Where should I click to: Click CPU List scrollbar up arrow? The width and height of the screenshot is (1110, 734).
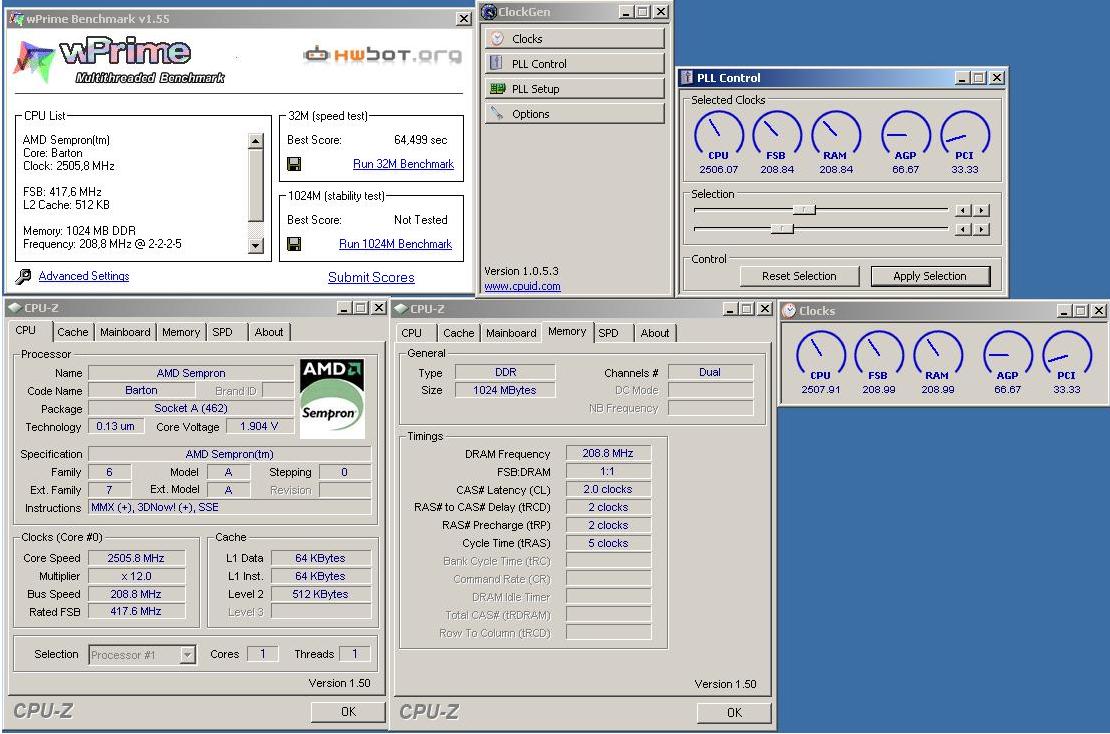click(x=256, y=141)
